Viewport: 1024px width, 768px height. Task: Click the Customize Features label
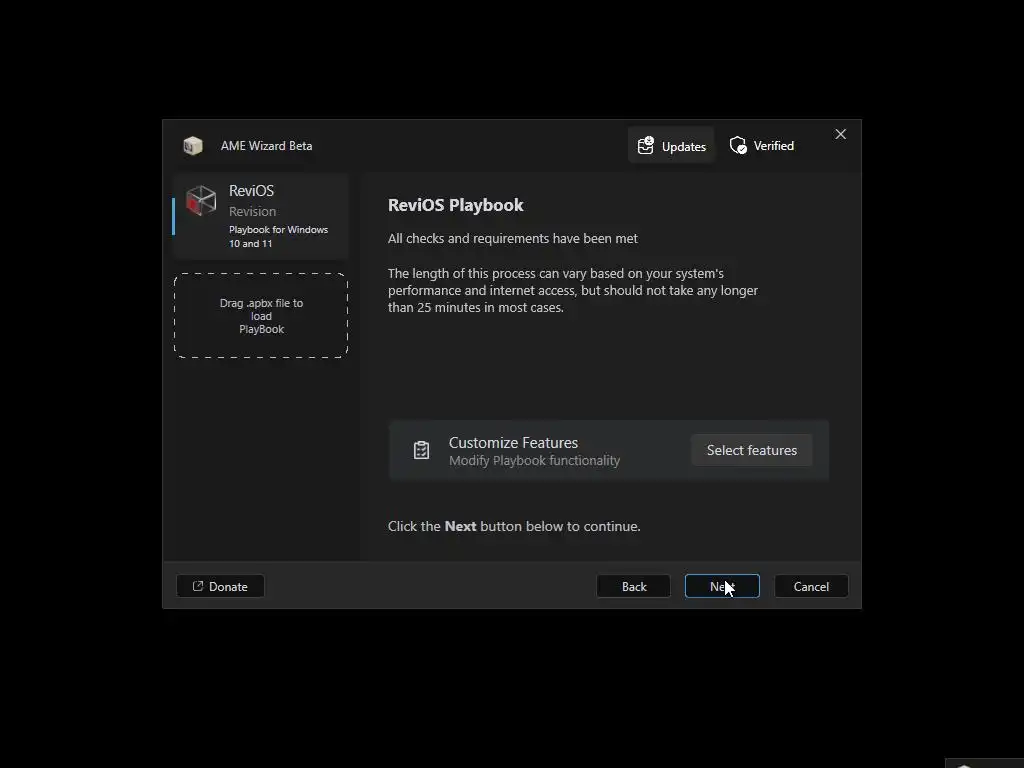tap(513, 442)
